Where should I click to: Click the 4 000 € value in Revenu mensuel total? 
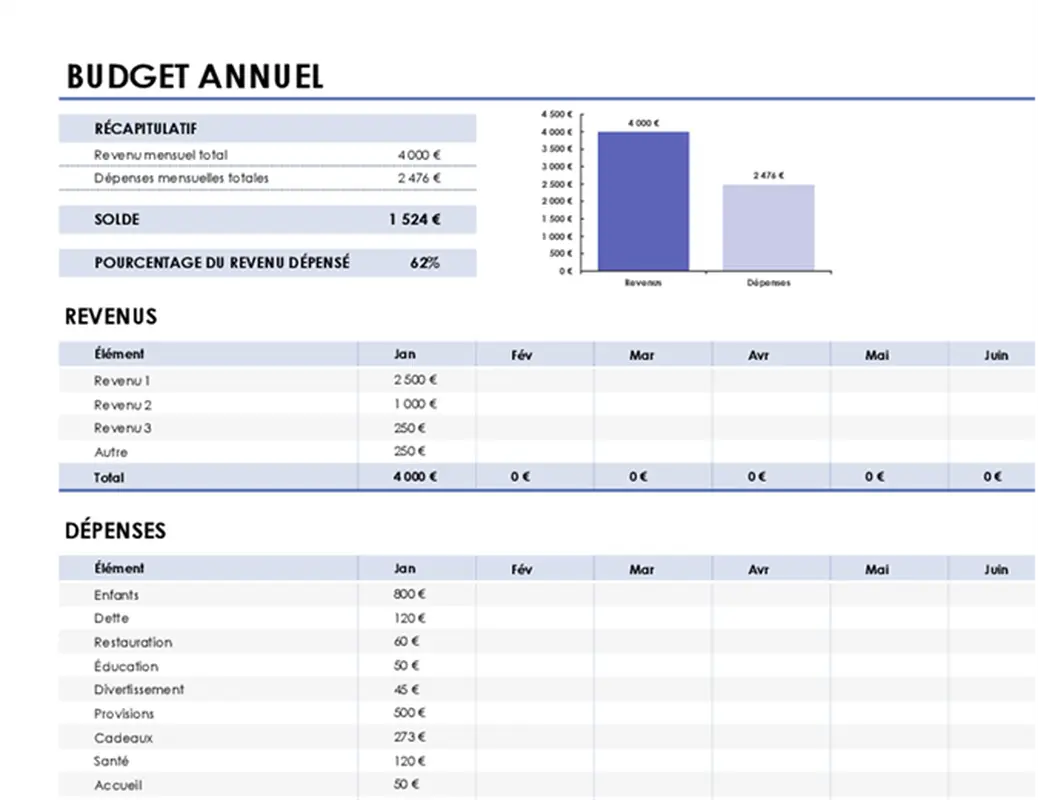420,155
